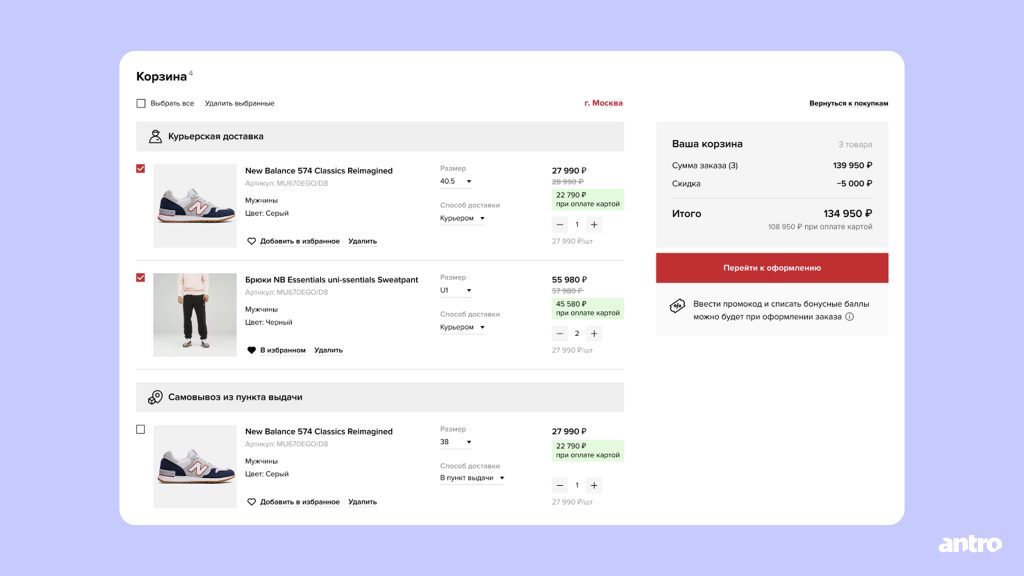1024x576 pixels.
Task: Uncheck the Брюки NB Essentials item checkbox
Action: [140, 278]
